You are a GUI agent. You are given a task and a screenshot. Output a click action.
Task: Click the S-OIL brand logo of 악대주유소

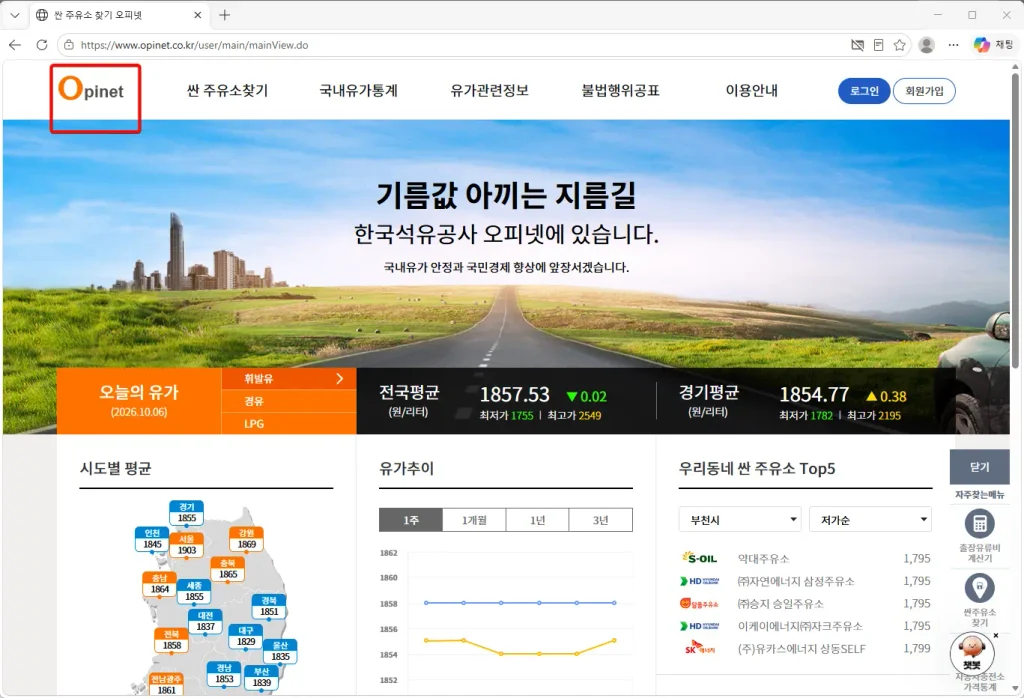(x=699, y=558)
